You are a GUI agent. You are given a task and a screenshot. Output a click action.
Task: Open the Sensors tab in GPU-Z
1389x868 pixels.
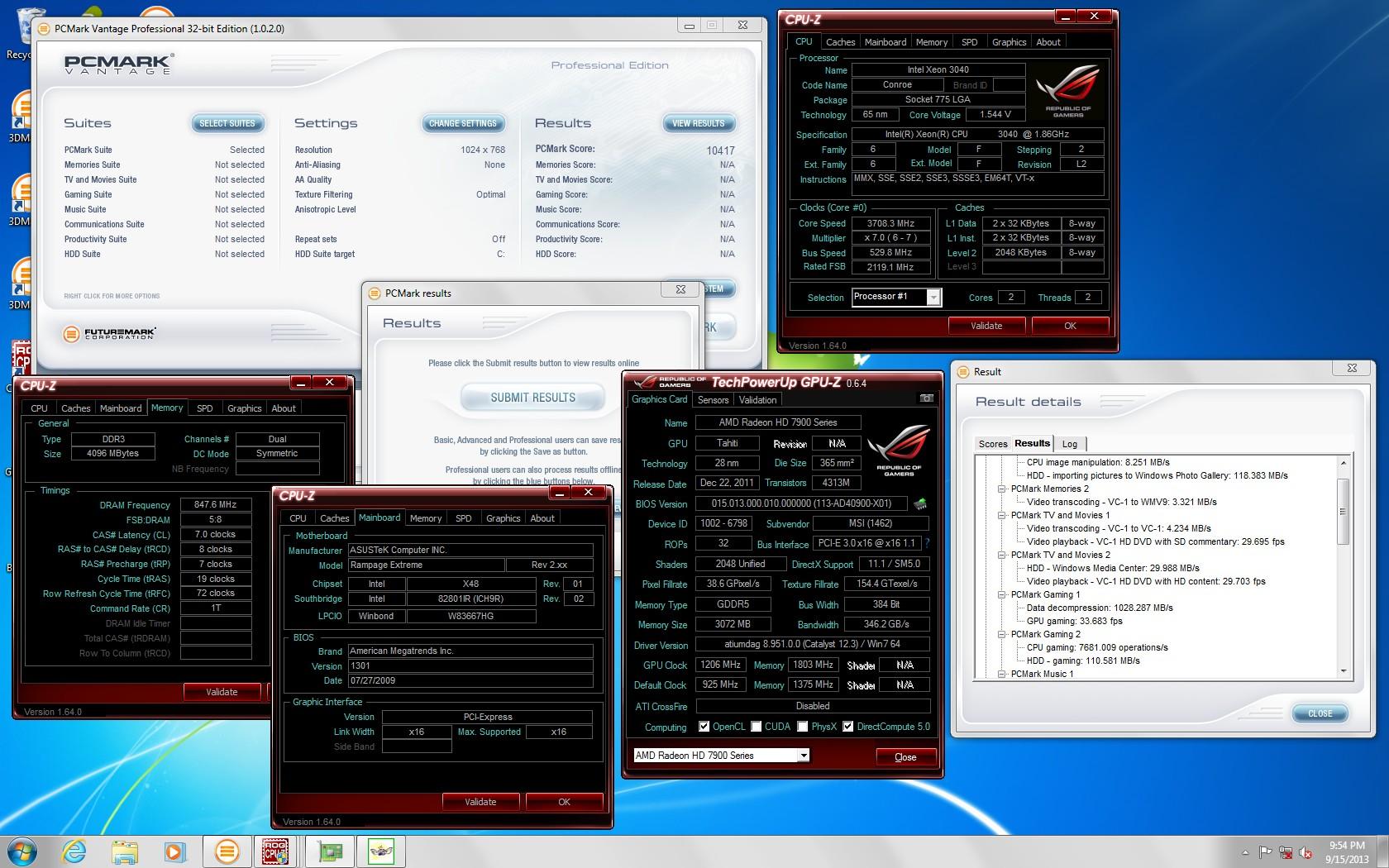(x=713, y=400)
